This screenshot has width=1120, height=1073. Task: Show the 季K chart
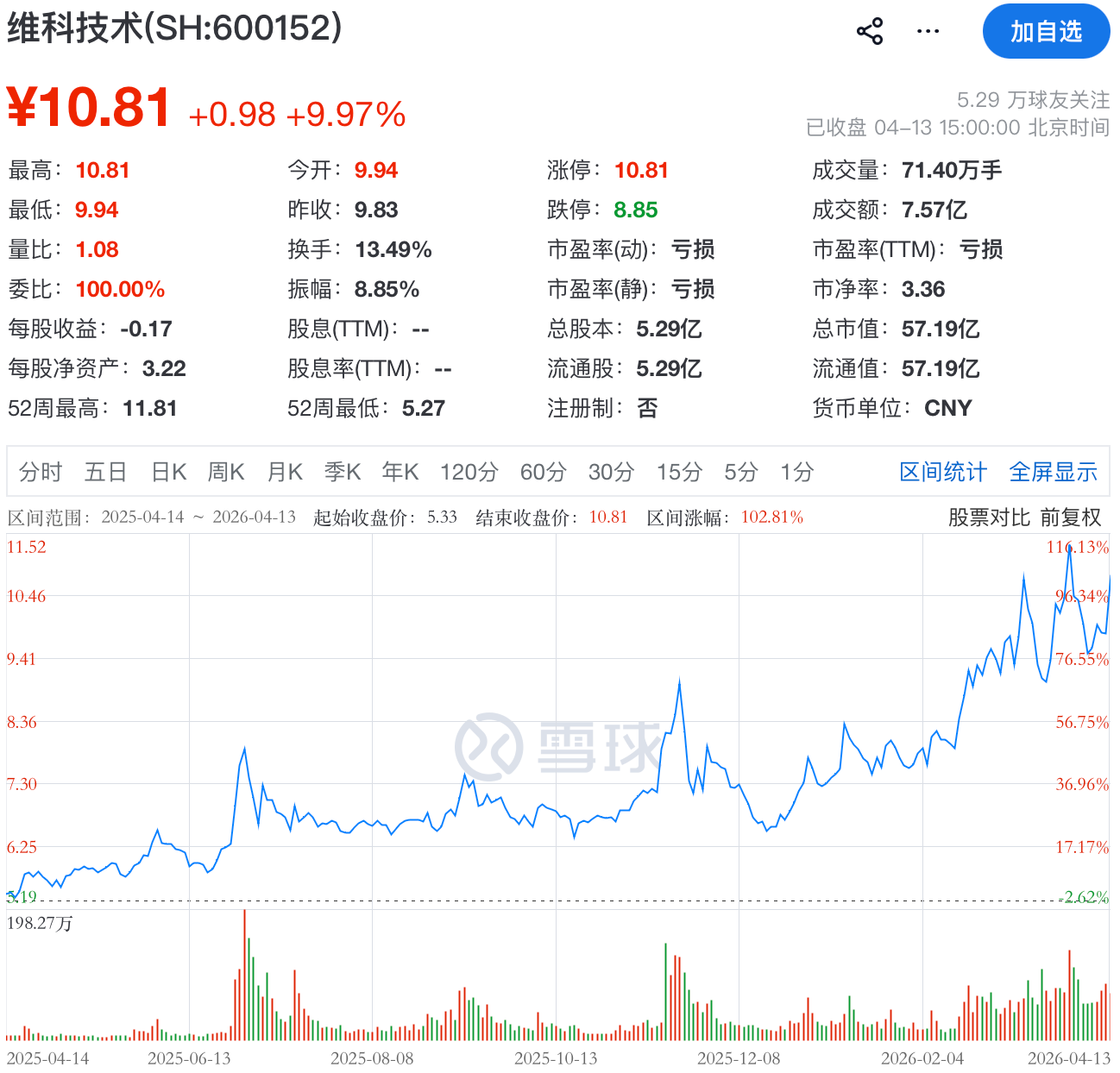[343, 472]
